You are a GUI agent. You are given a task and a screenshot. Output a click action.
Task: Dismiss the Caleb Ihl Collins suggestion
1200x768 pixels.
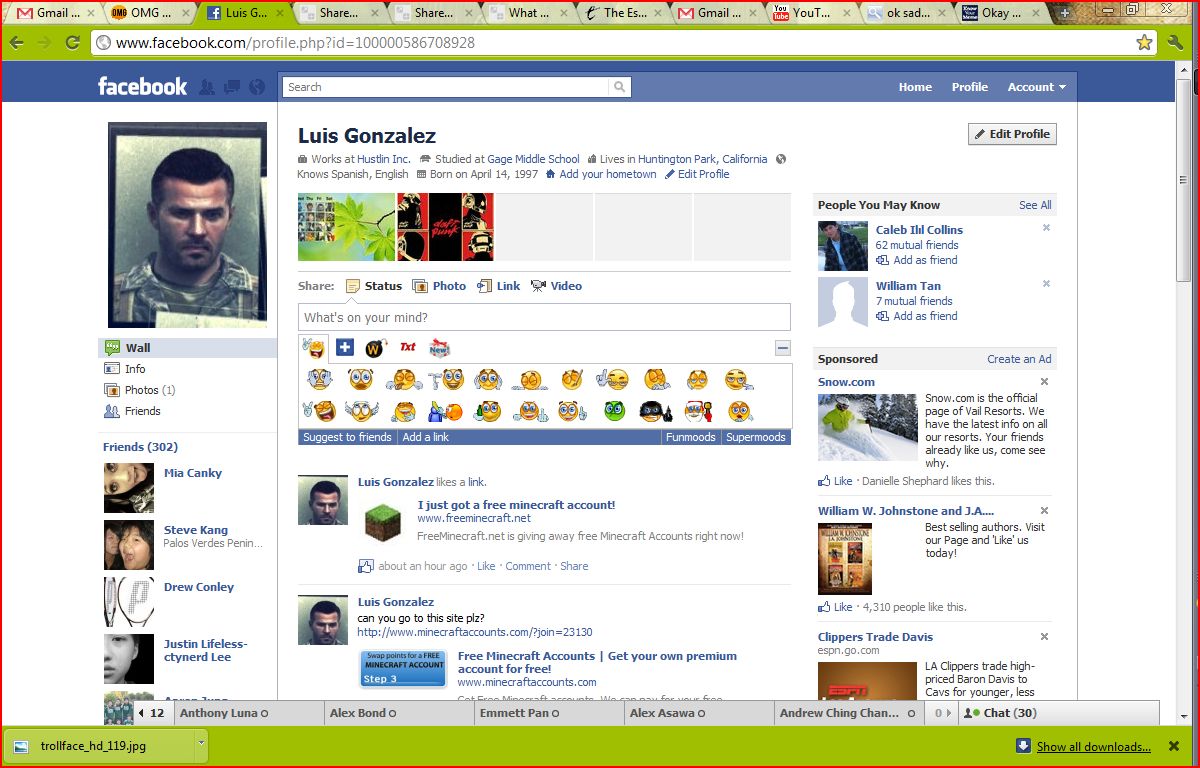tap(1046, 228)
